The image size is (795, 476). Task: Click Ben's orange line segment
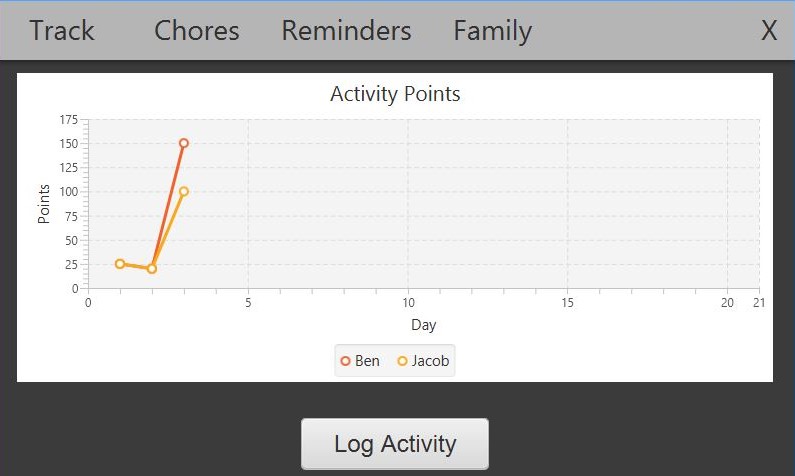point(168,206)
